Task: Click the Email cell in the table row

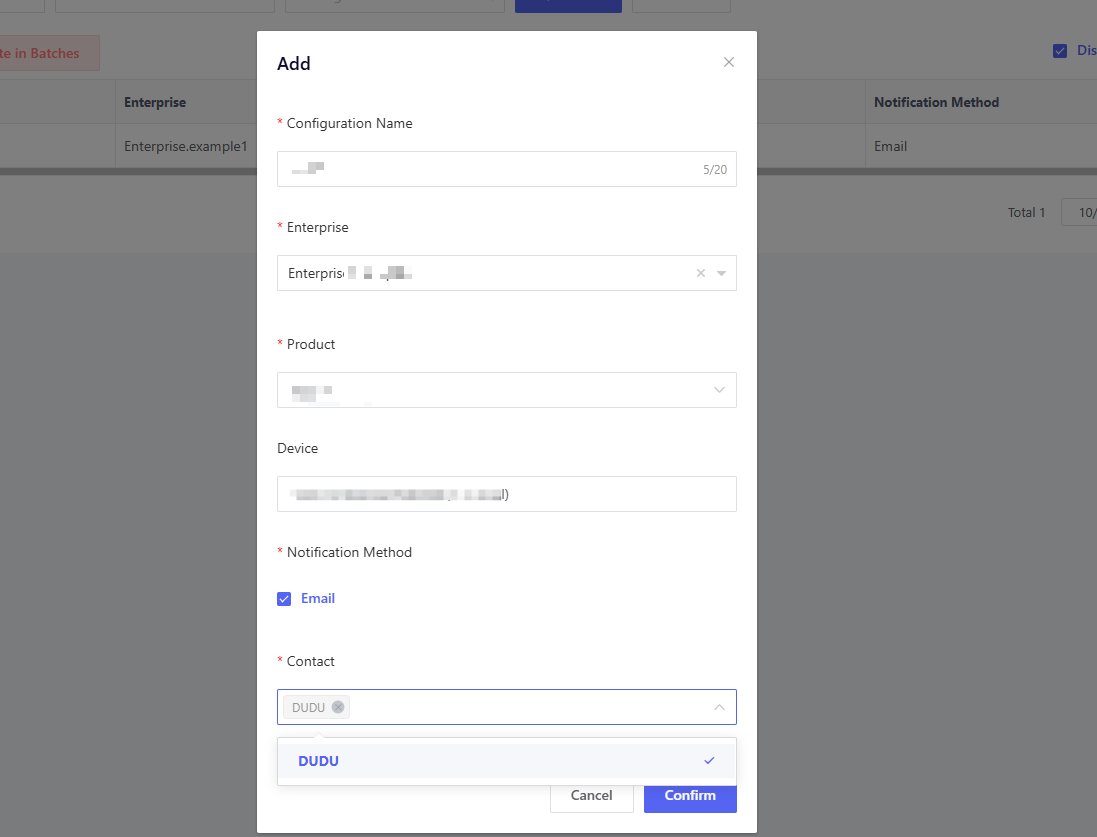Action: (x=890, y=146)
